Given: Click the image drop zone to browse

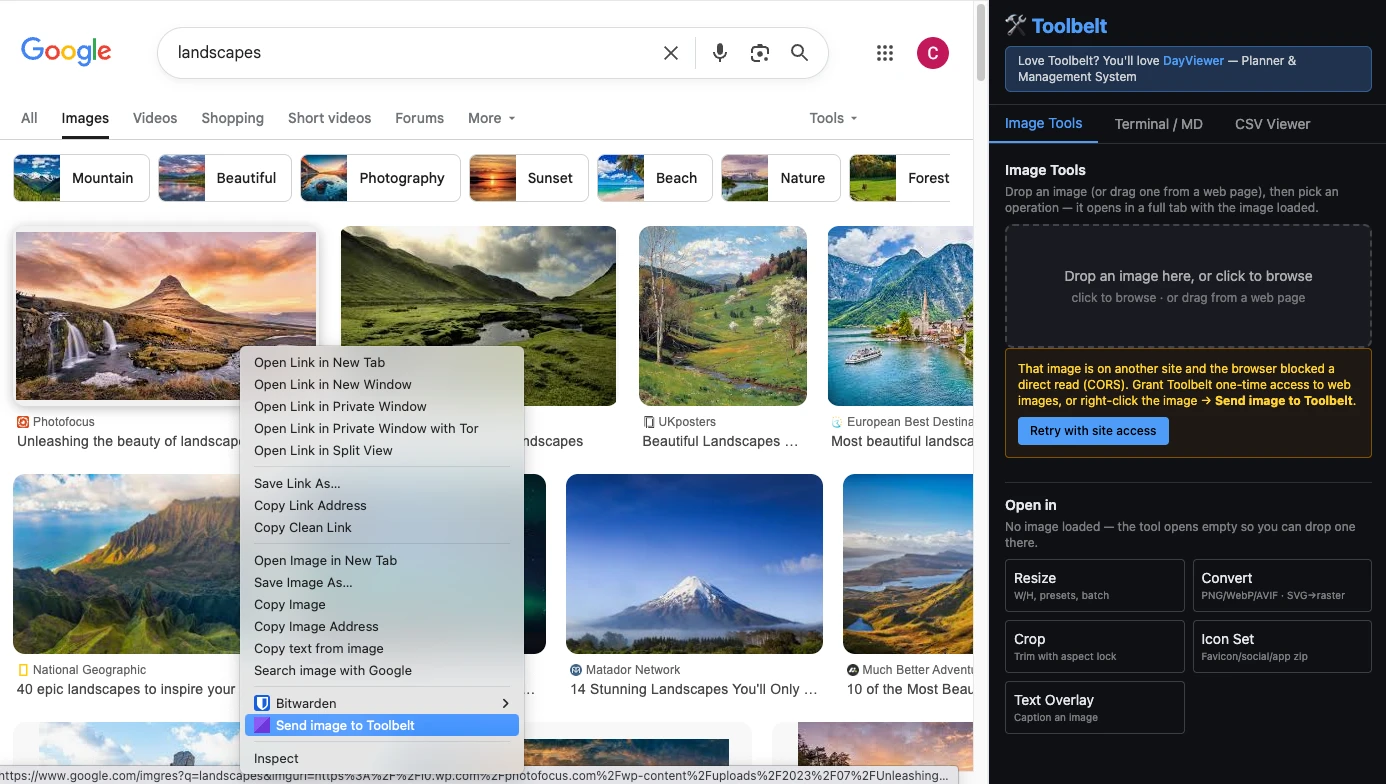Looking at the screenshot, I should click(x=1188, y=286).
